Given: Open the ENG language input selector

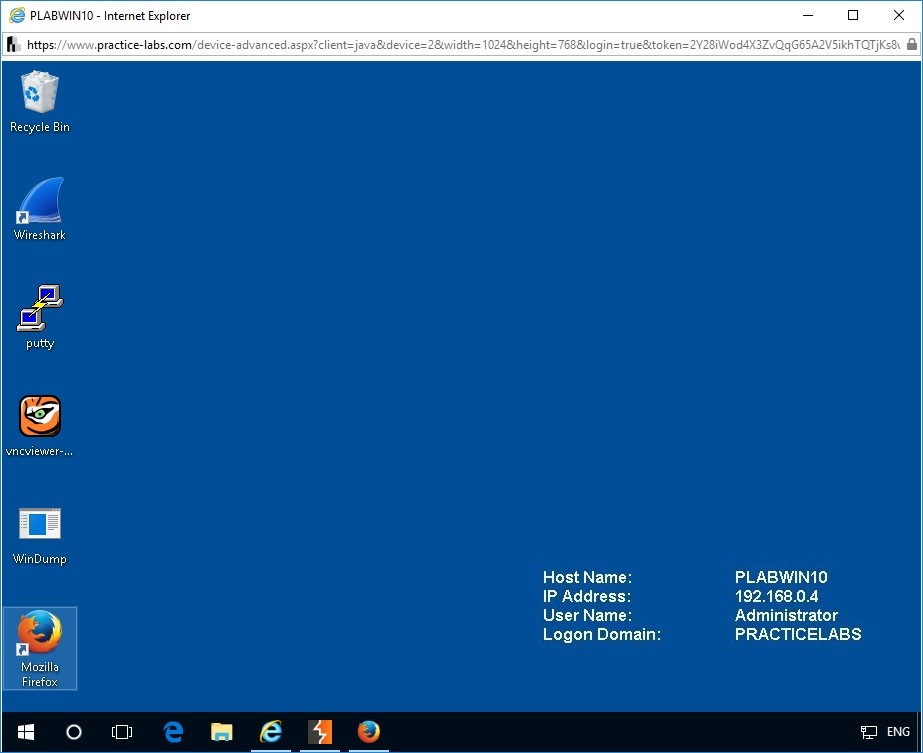Looking at the screenshot, I should pyautogui.click(x=898, y=732).
